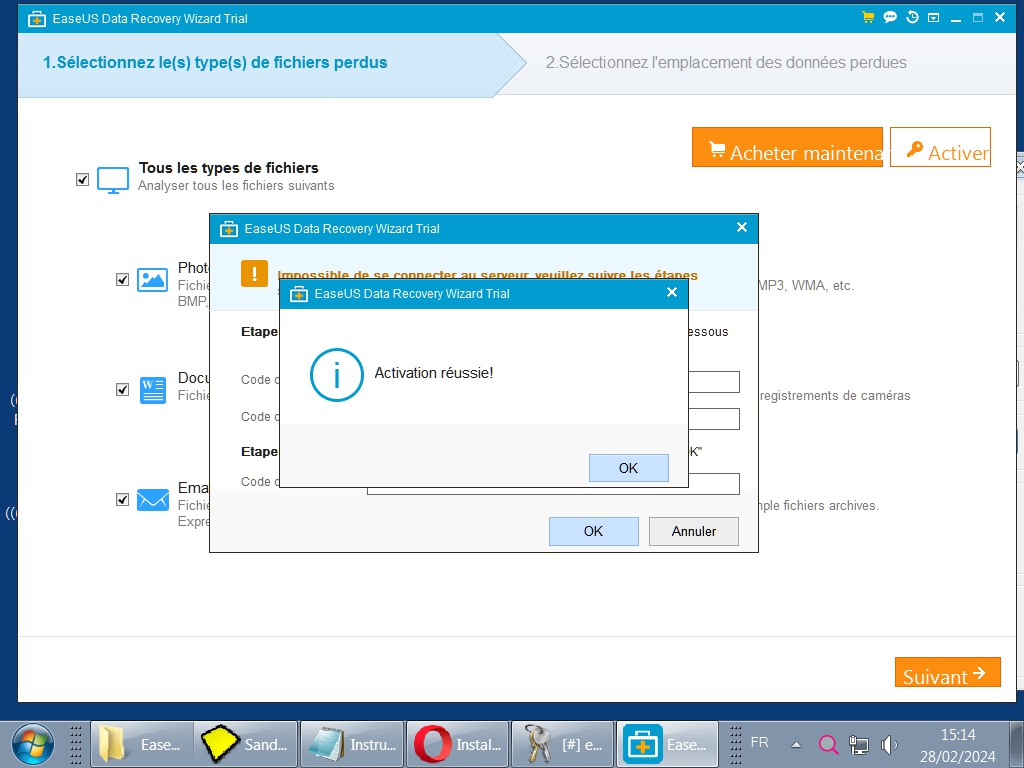
Task: Click the monitor icon for all file types
Action: point(113,180)
